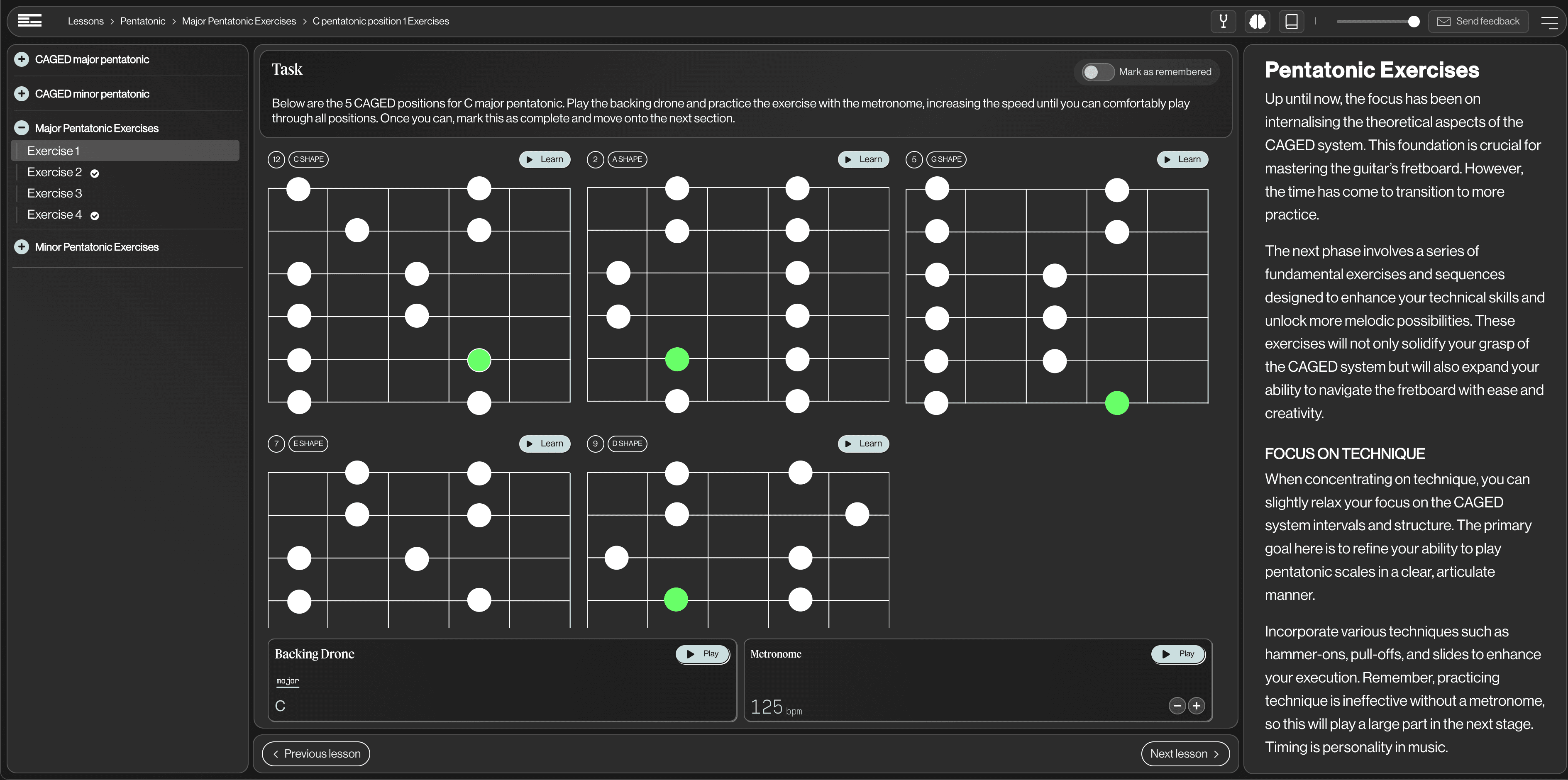Select Exercise 3 in the sidebar
Image resolution: width=1568 pixels, height=780 pixels.
pos(54,193)
